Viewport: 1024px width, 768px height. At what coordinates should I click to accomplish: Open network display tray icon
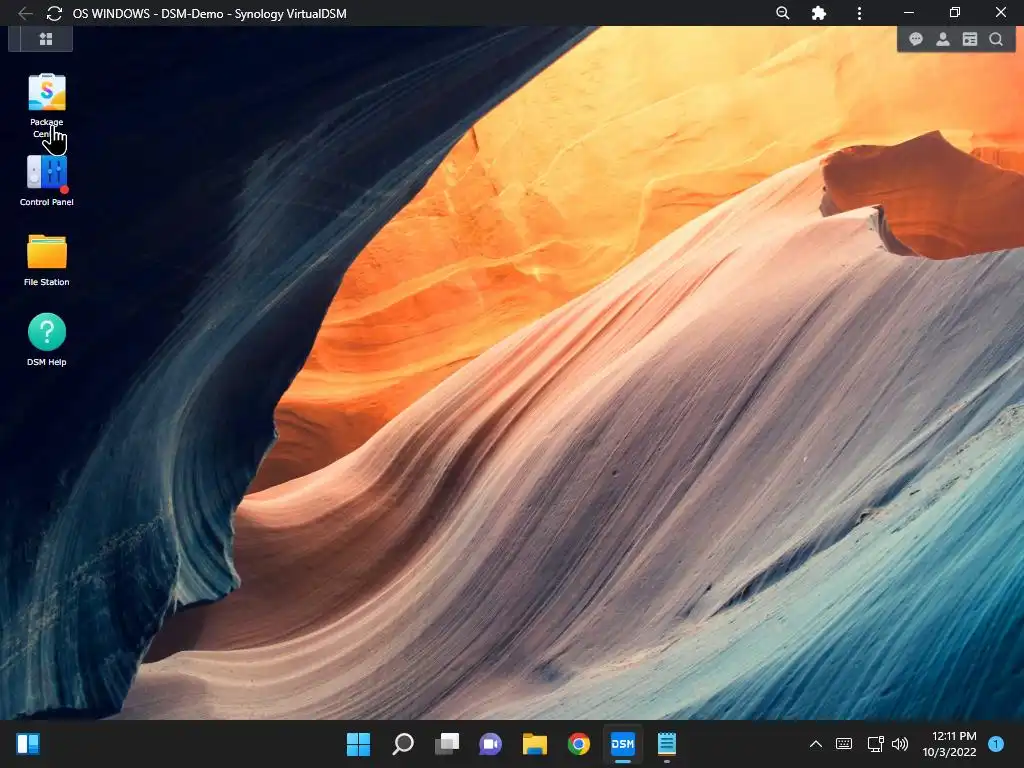tap(875, 744)
